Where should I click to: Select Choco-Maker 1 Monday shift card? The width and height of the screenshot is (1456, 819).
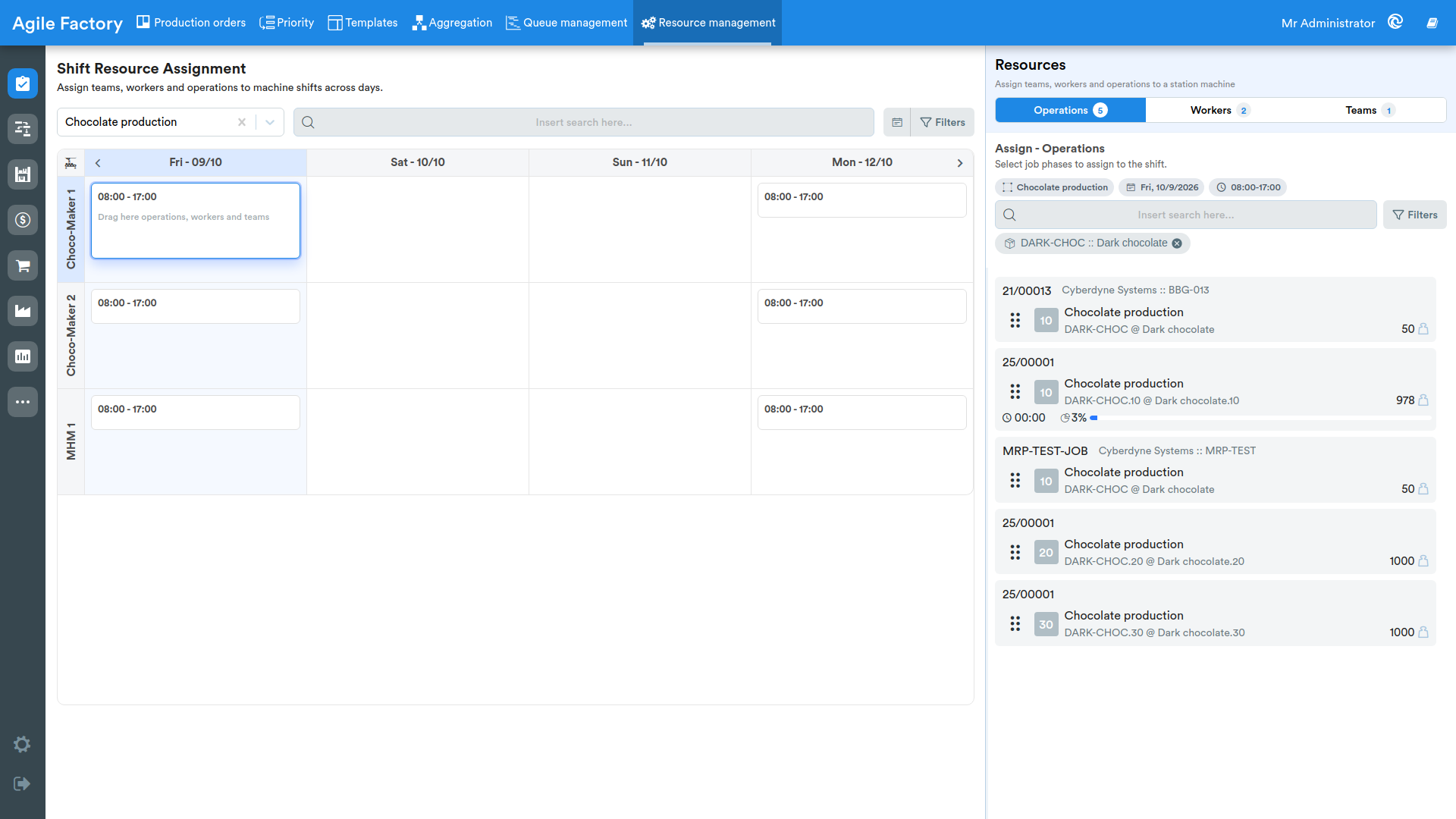862,200
